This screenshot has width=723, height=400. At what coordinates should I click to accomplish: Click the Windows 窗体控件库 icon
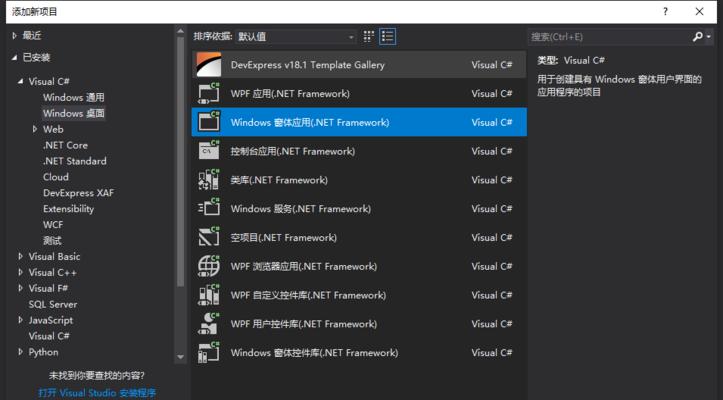[208, 352]
